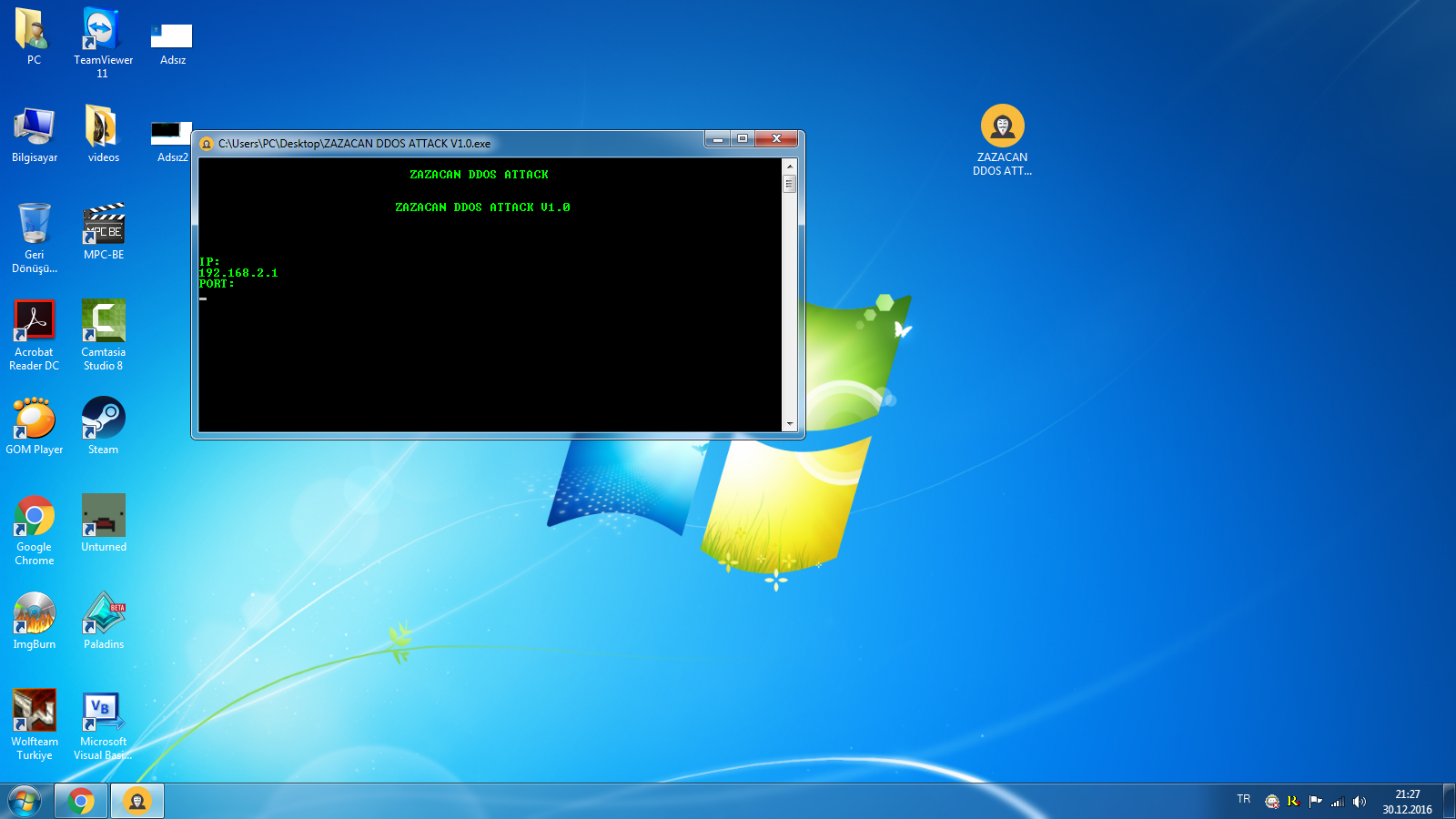Open the tray icon beside the TR indicator

click(x=1271, y=802)
